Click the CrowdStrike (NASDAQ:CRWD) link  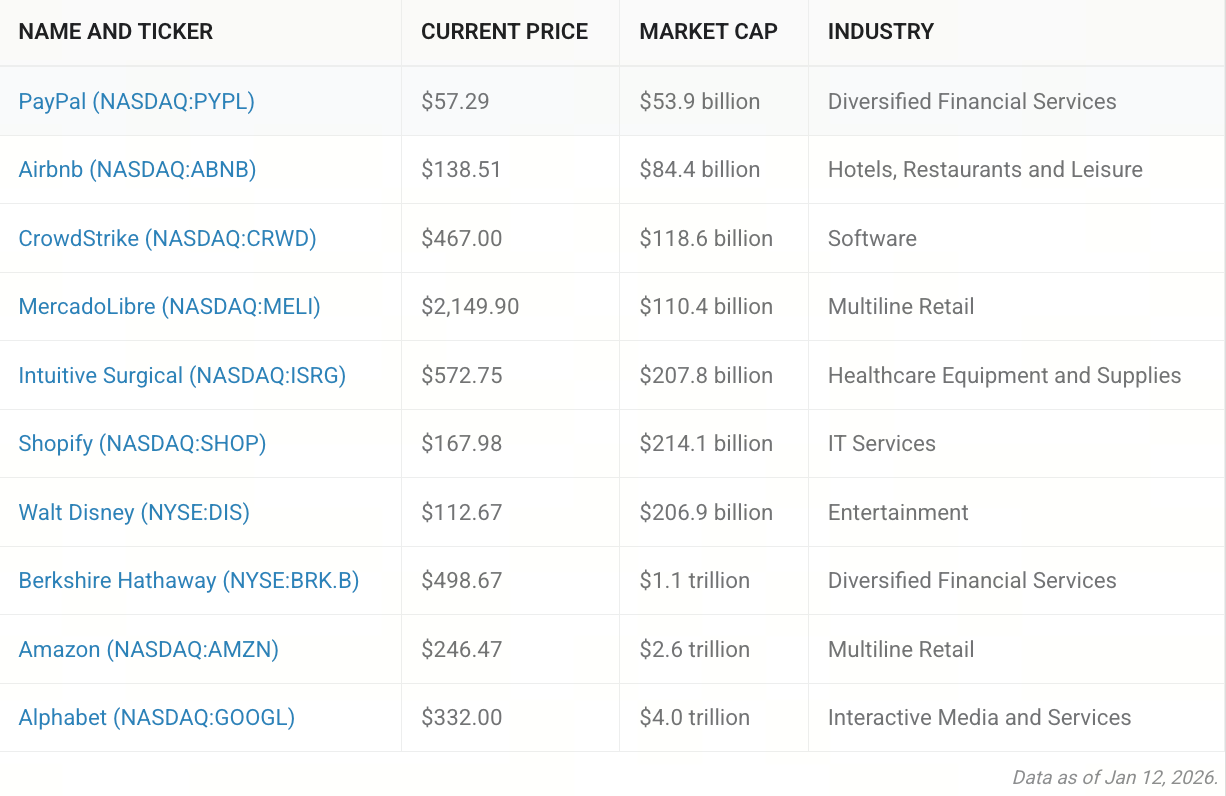(167, 238)
